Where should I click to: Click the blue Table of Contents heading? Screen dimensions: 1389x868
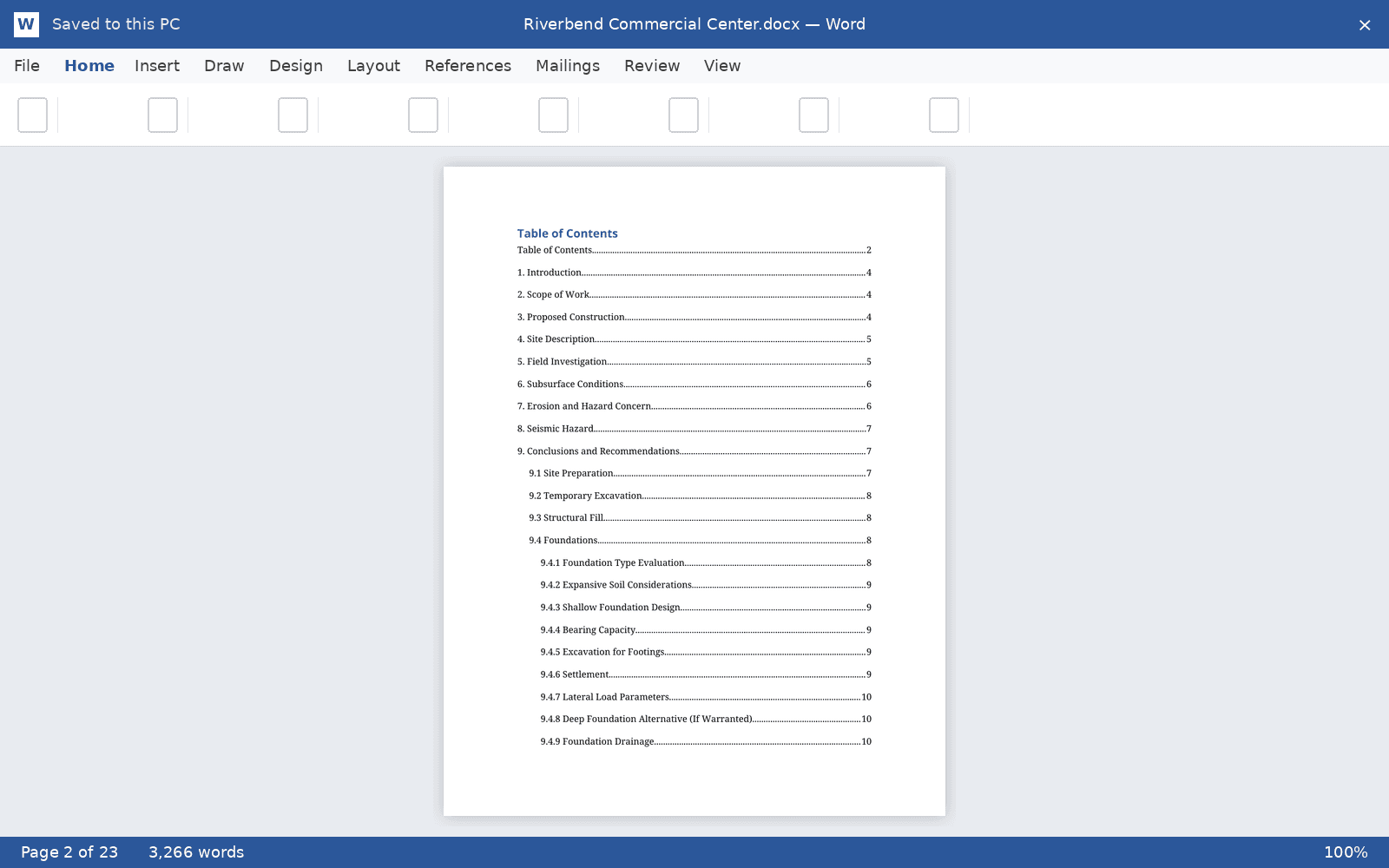coord(568,233)
